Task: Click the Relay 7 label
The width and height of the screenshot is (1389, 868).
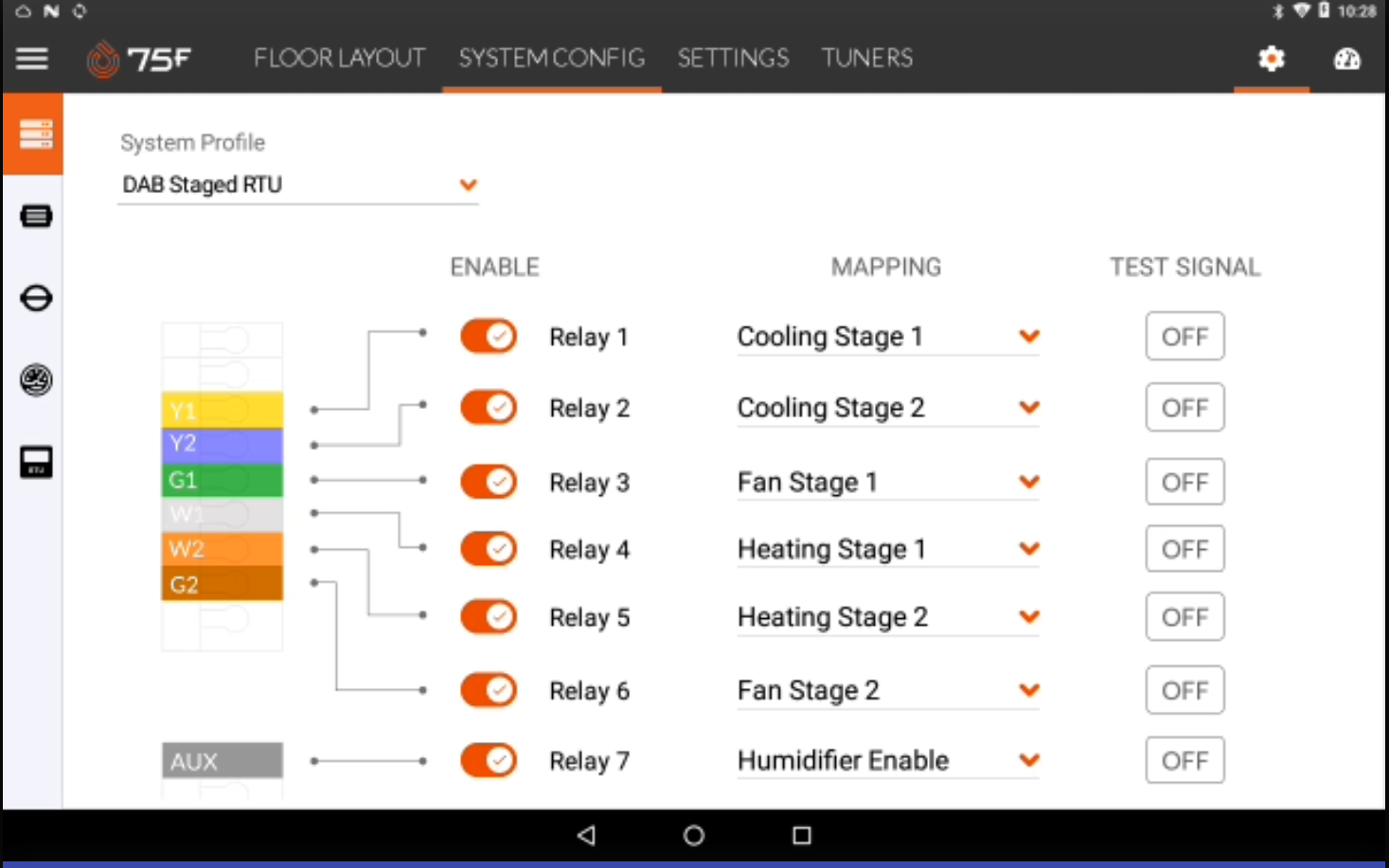Action: coord(589,761)
